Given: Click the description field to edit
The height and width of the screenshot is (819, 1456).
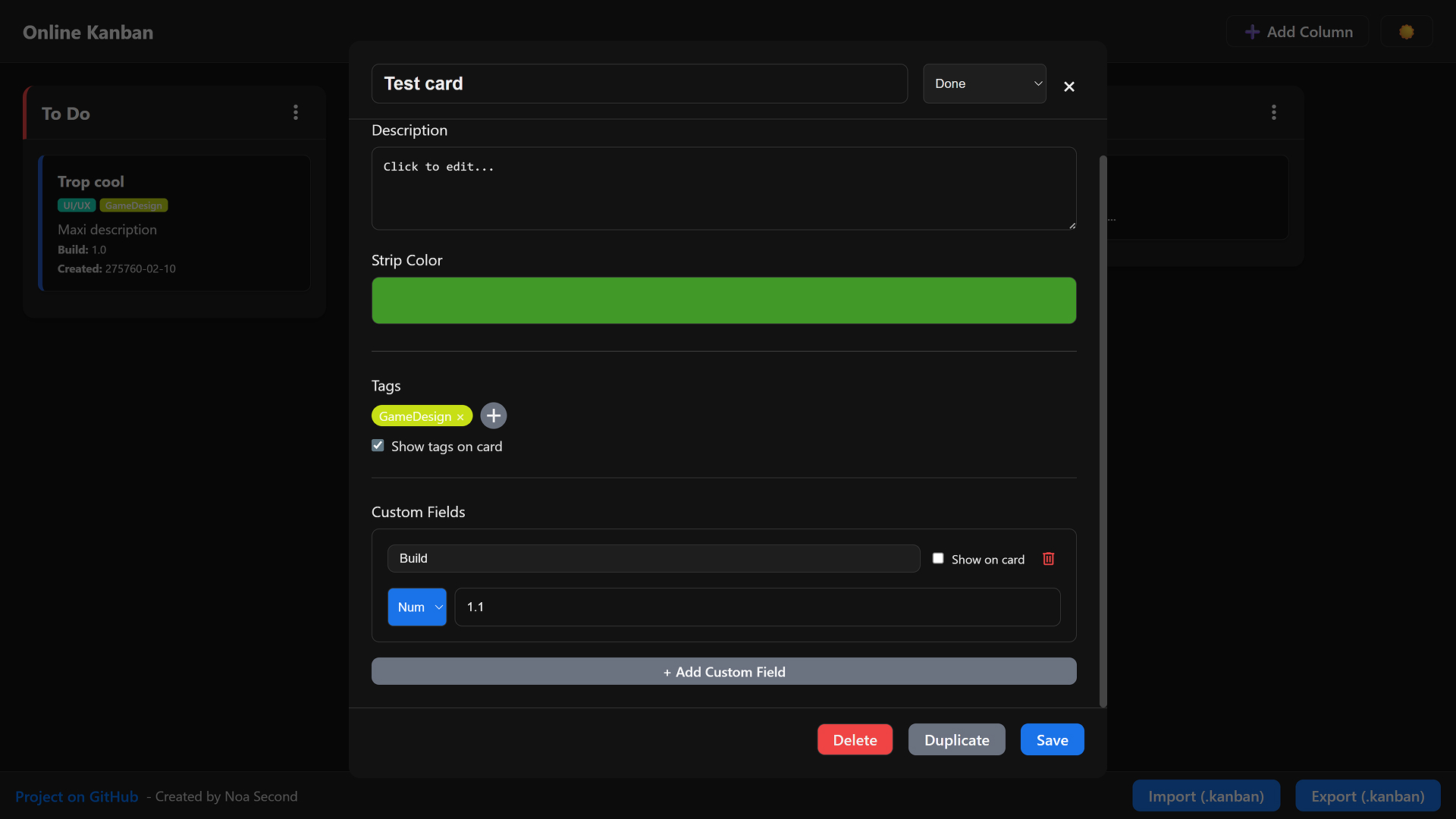Looking at the screenshot, I should click(x=723, y=188).
